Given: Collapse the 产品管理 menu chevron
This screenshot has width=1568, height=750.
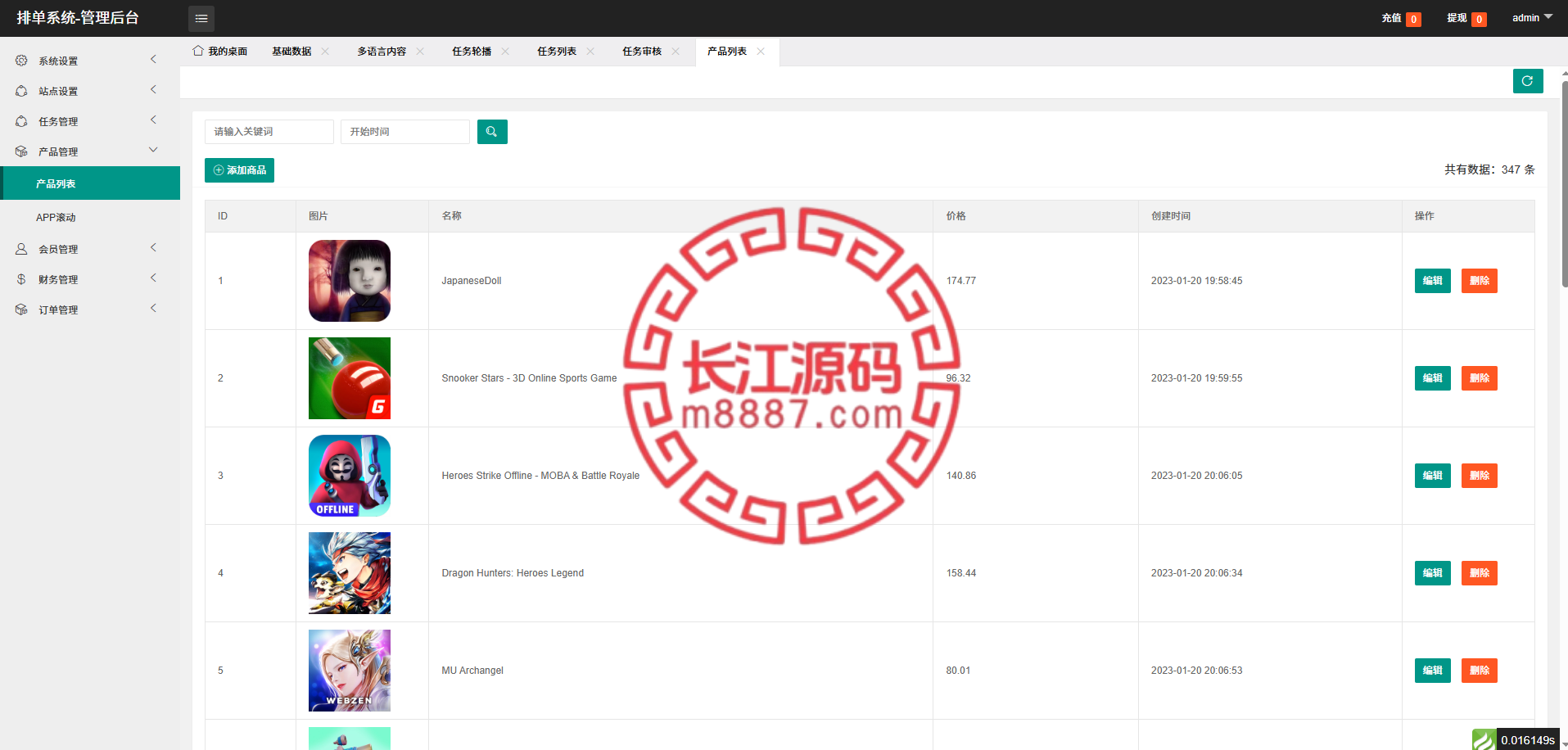Looking at the screenshot, I should (153, 150).
